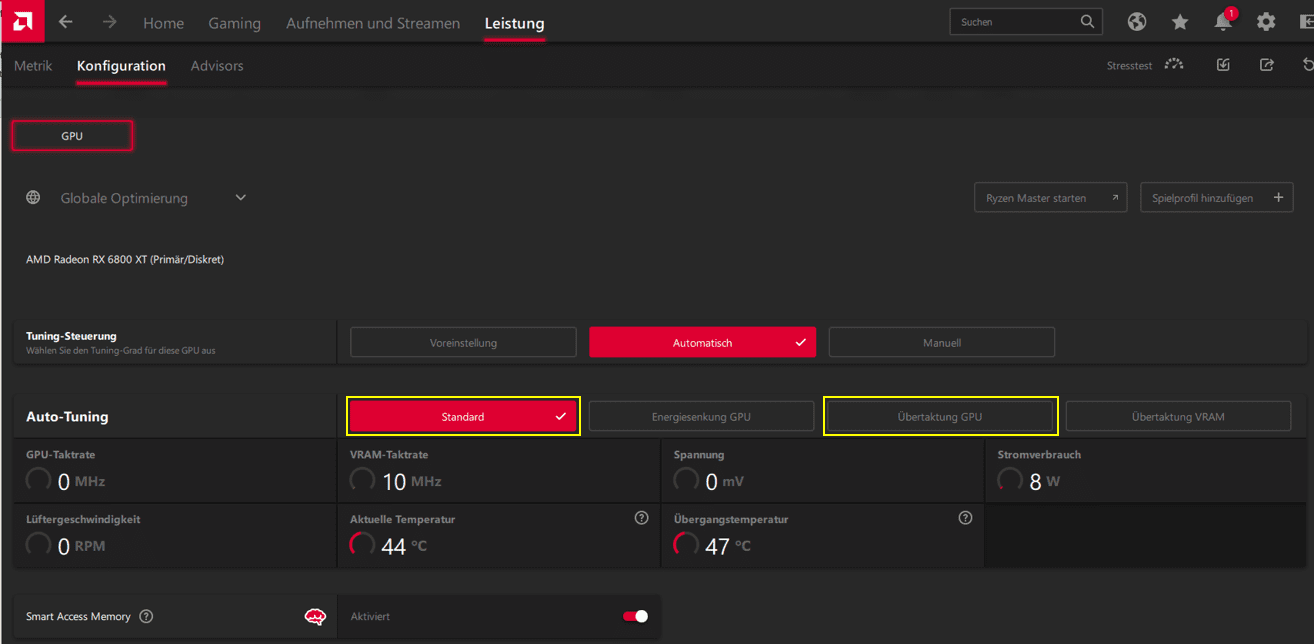Click AMD Radeon RX 6800 XT text
Screen dimensions: 1314x644
[125, 259]
